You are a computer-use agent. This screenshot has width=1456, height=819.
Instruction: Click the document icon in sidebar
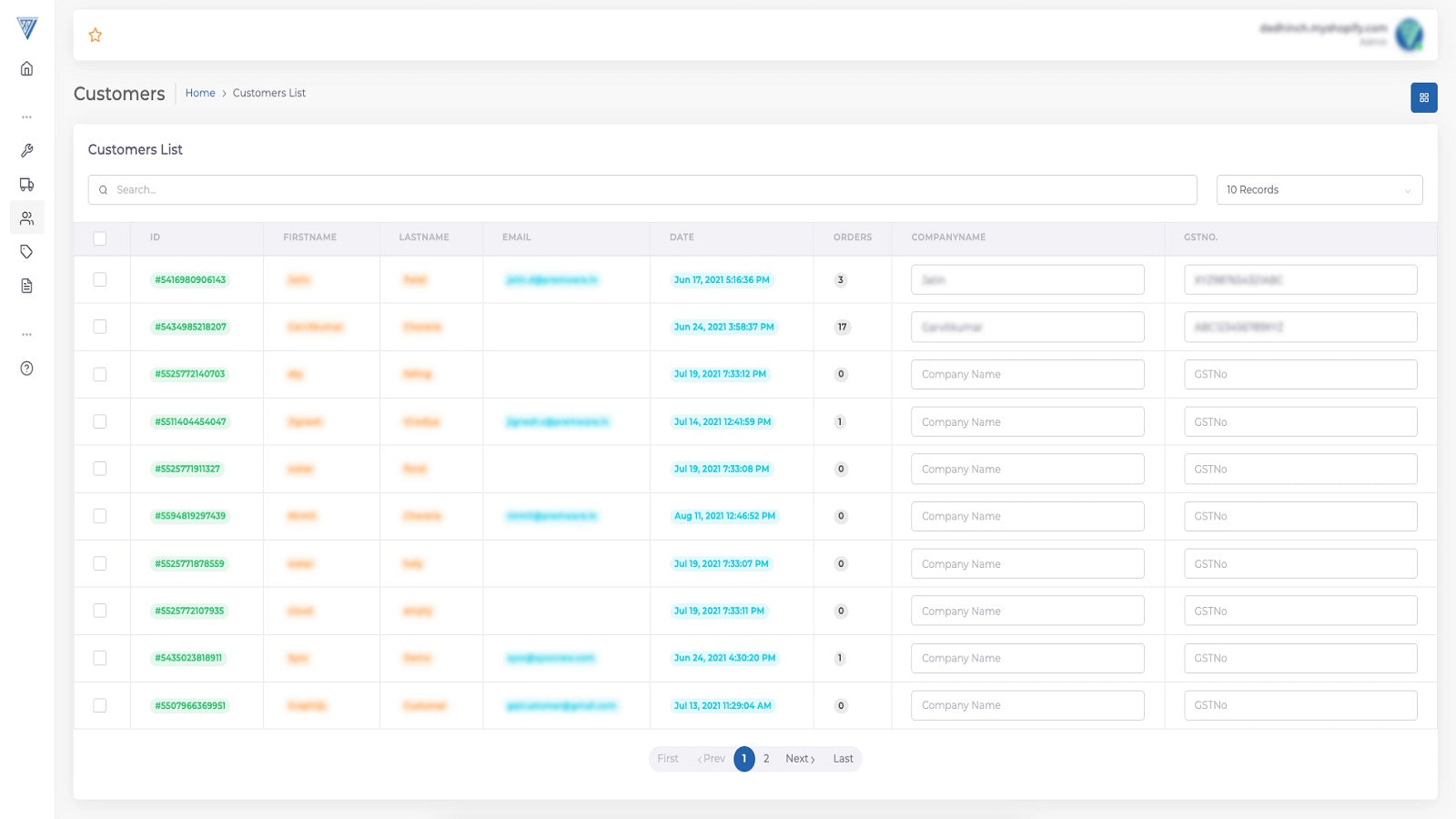[27, 286]
